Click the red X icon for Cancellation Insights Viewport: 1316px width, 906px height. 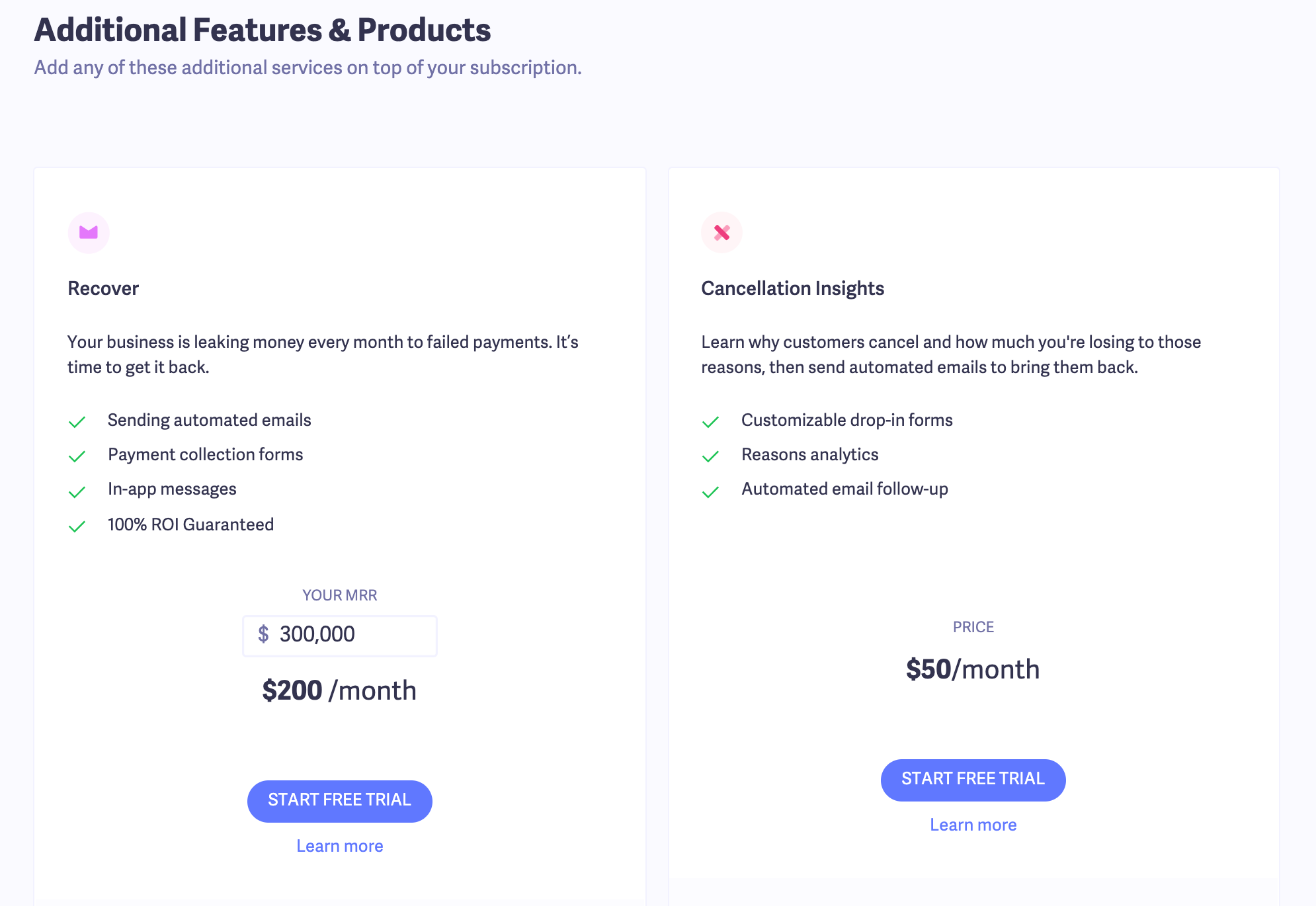point(721,232)
